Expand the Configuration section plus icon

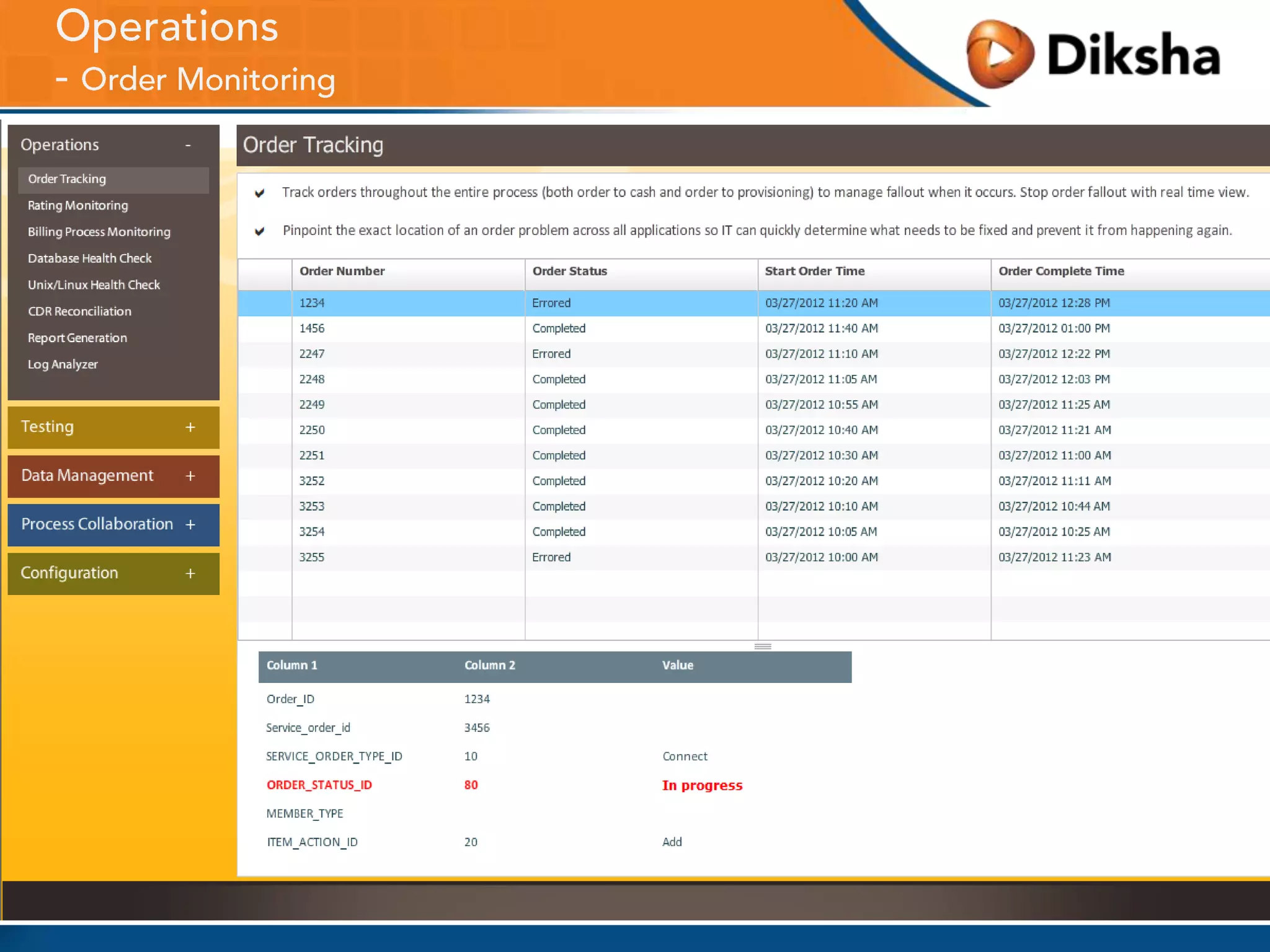190,573
